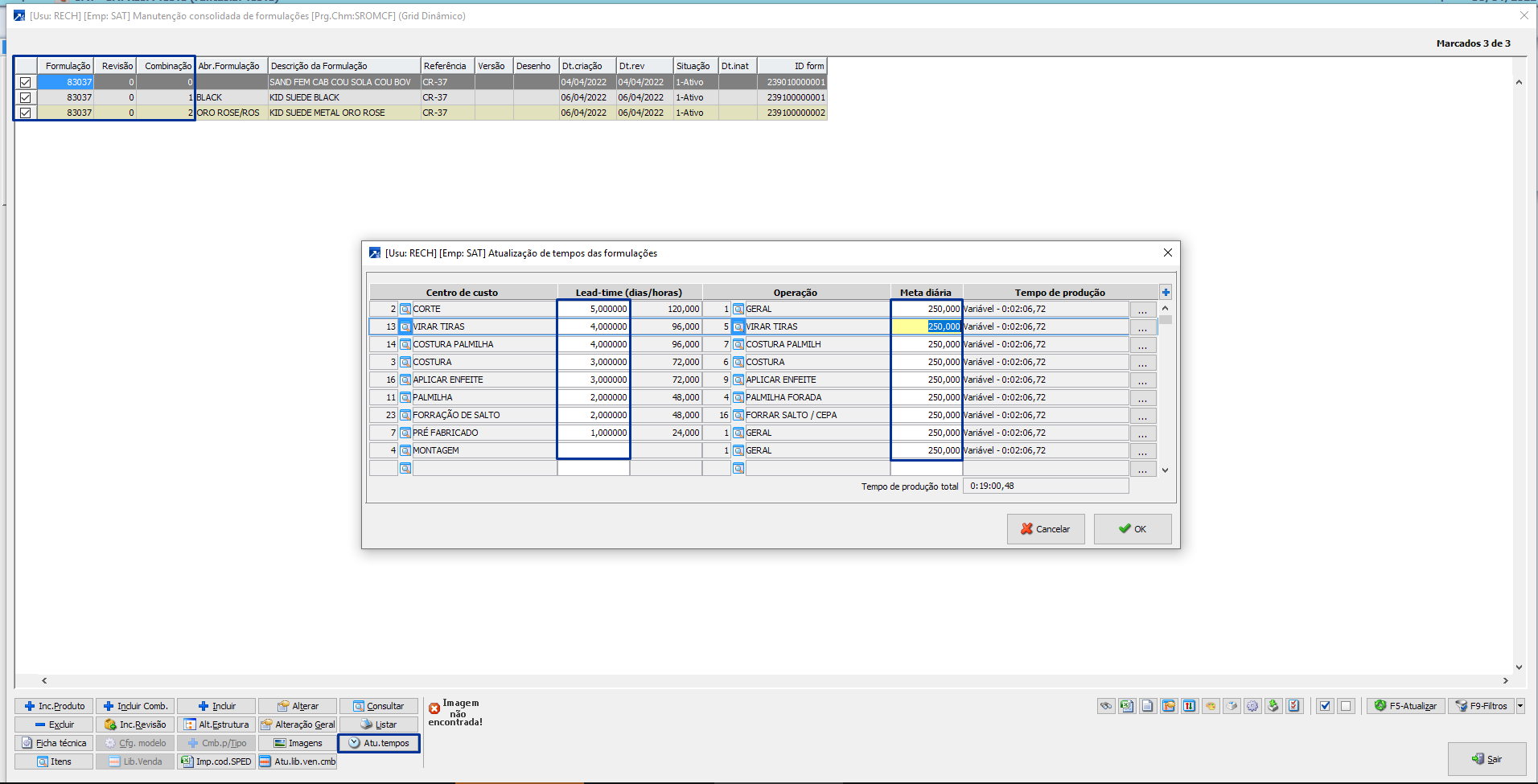The width and height of the screenshot is (1538, 784).
Task: Open operation lookup icon for VIRAR TIRAS row
Action: 738,326
